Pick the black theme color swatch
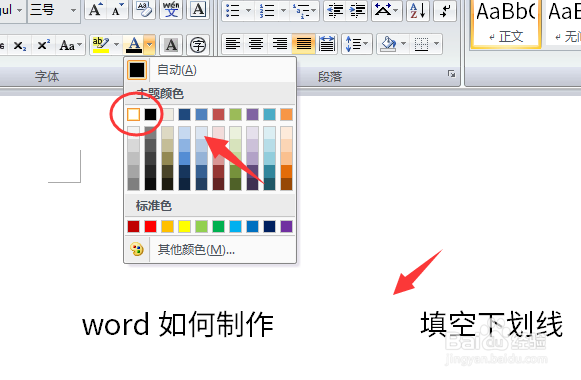This screenshot has height=380, width=581. 150,114
